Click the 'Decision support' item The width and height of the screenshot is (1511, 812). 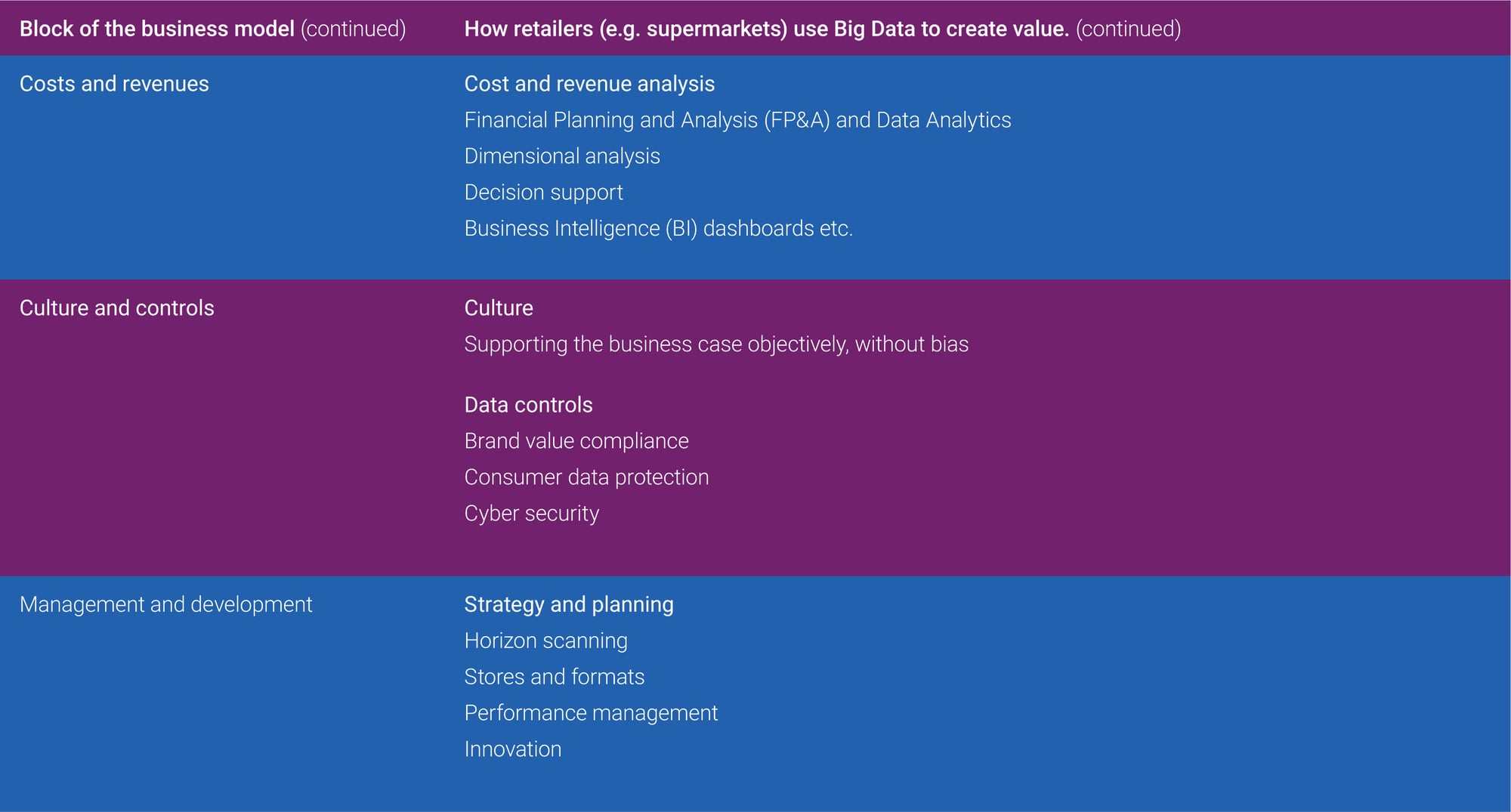click(543, 193)
